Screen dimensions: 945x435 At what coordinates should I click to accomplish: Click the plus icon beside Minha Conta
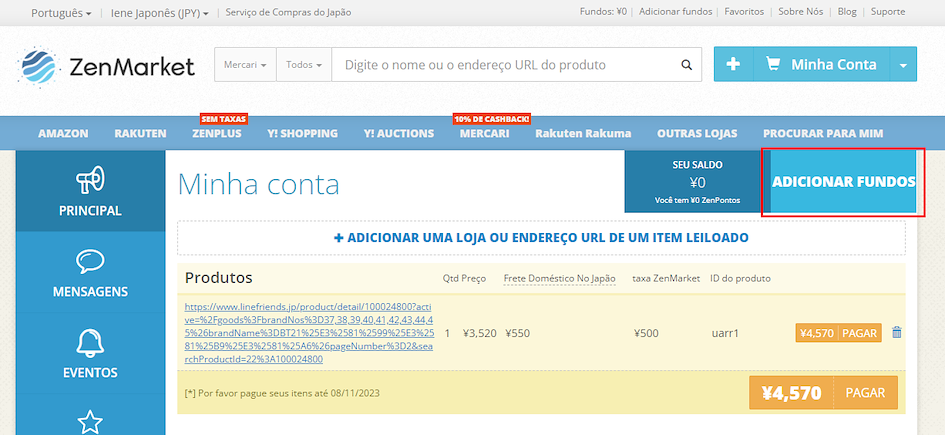point(733,64)
